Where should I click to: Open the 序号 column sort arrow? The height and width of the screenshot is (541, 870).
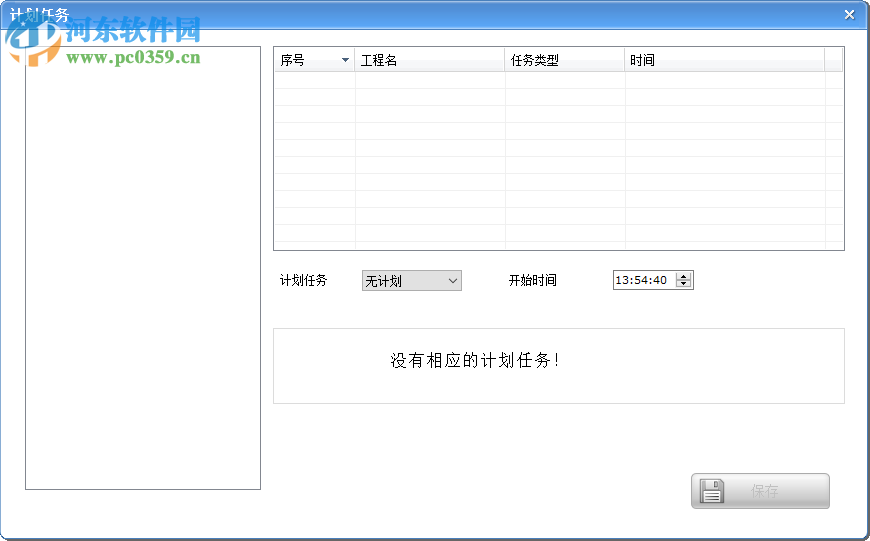345,60
